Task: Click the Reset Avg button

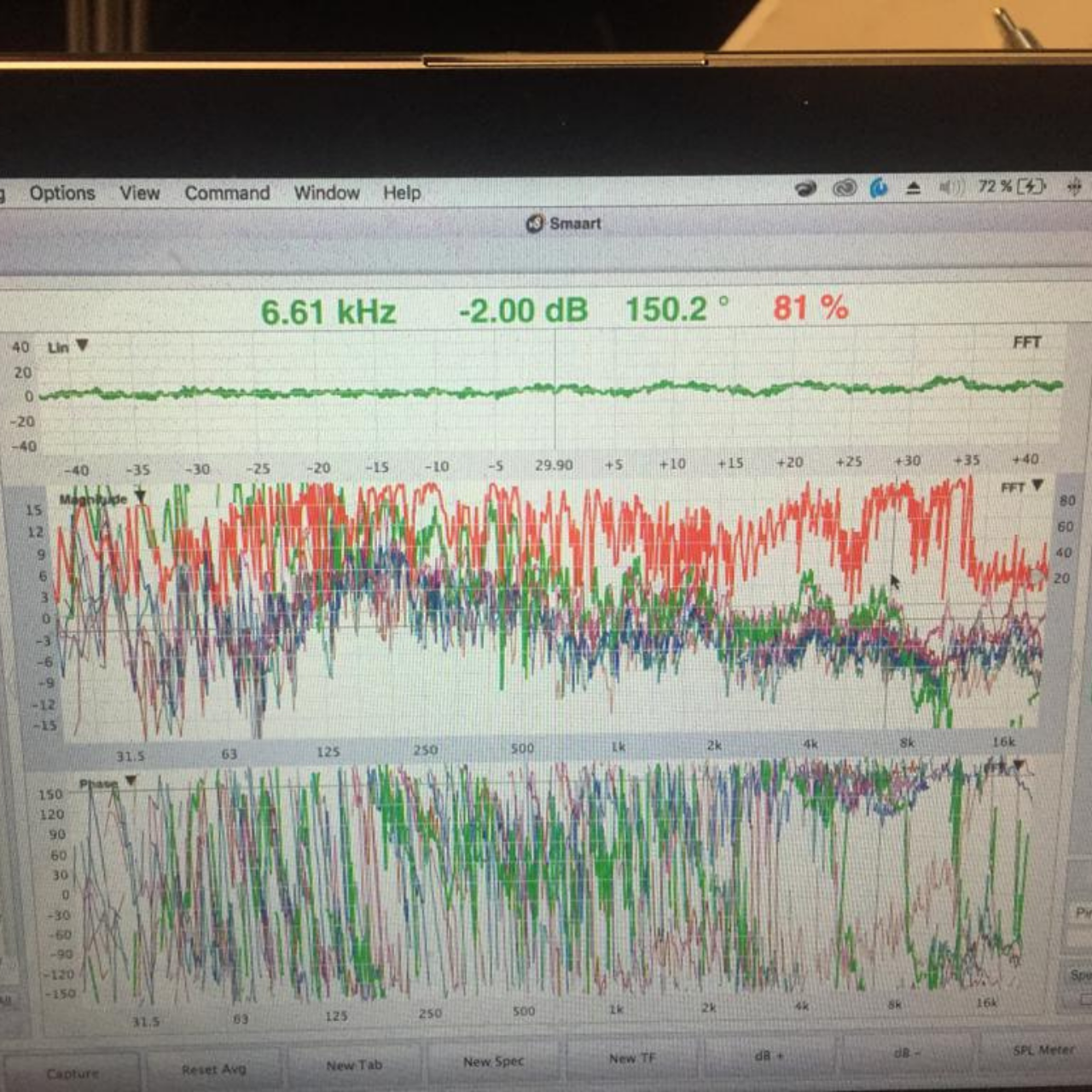Action: click(213, 1069)
